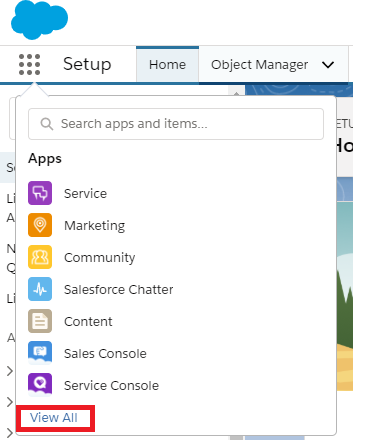The height and width of the screenshot is (440, 376).
Task: Click the View All link
Action: coord(54,417)
